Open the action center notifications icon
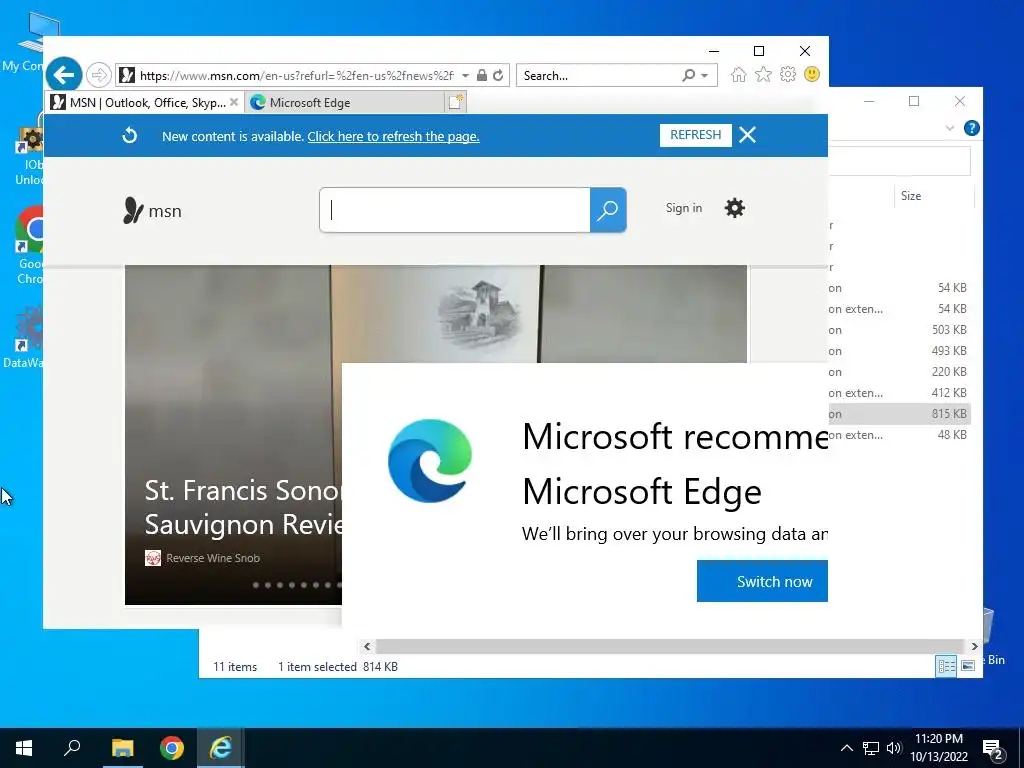This screenshot has width=1024, height=768. click(x=993, y=748)
